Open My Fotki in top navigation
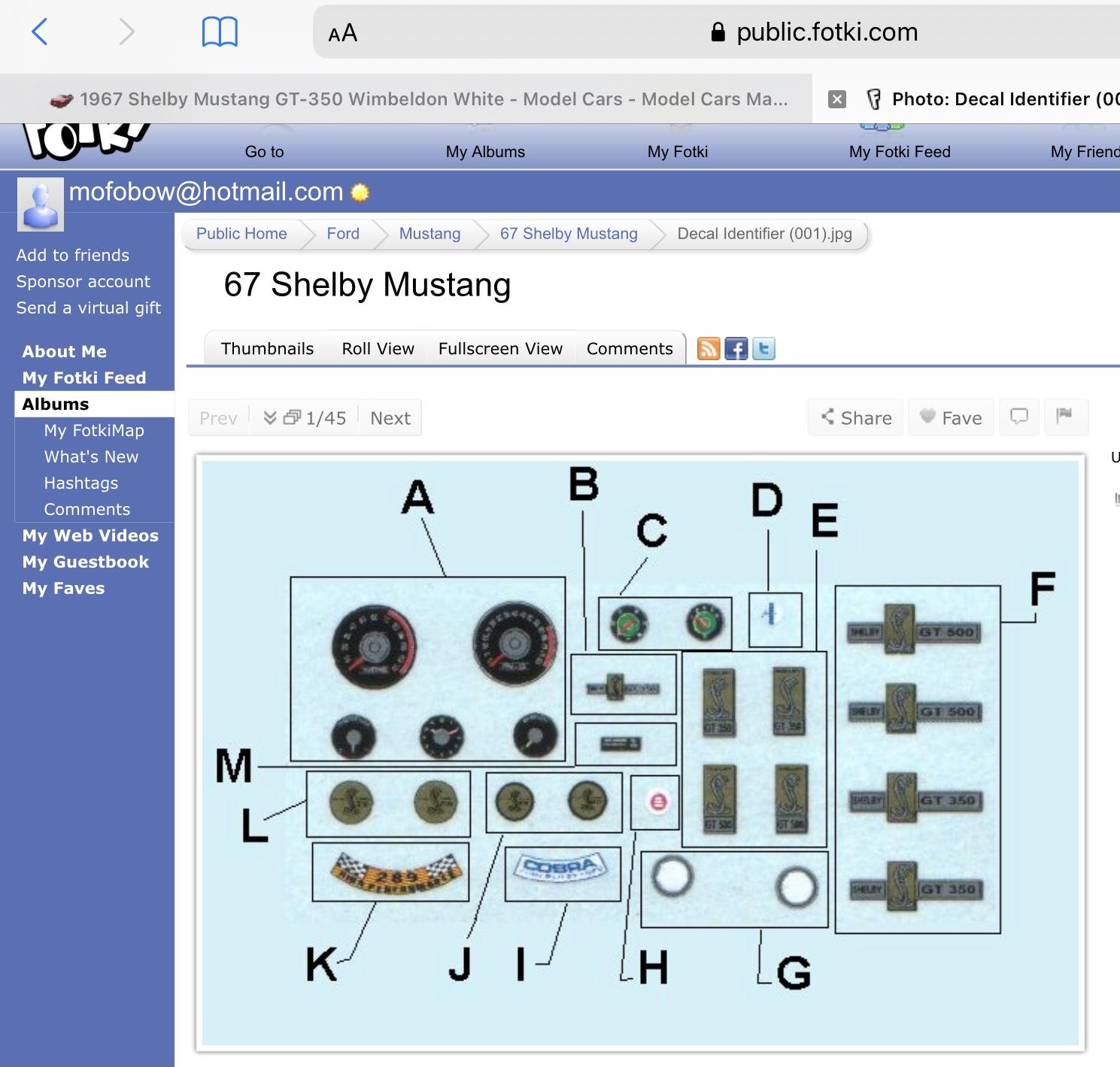Screen dimensions: 1120x1067 coord(677,151)
